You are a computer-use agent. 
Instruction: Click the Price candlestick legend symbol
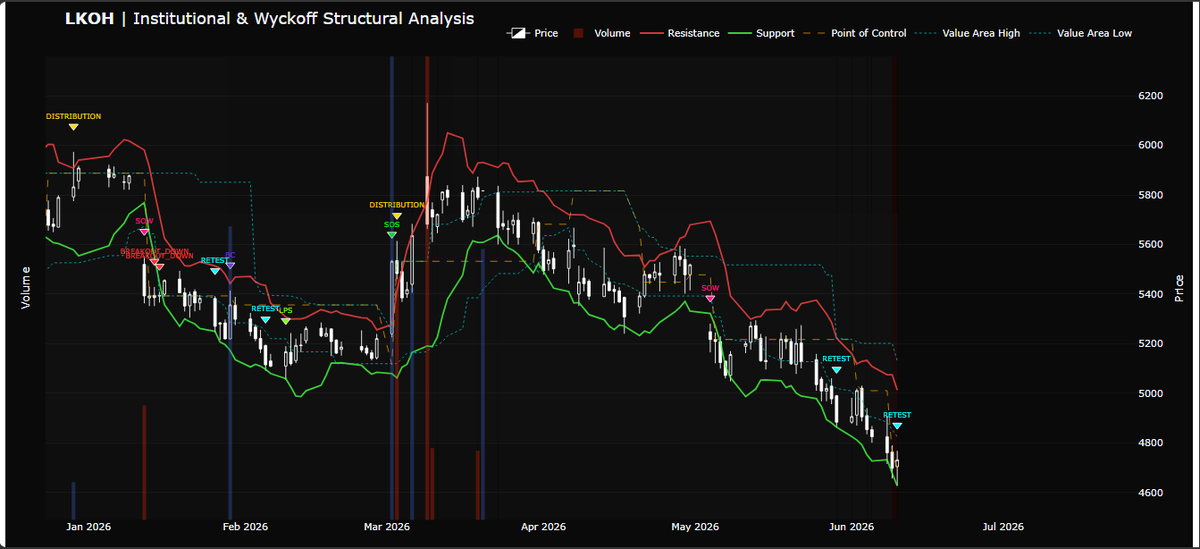518,33
